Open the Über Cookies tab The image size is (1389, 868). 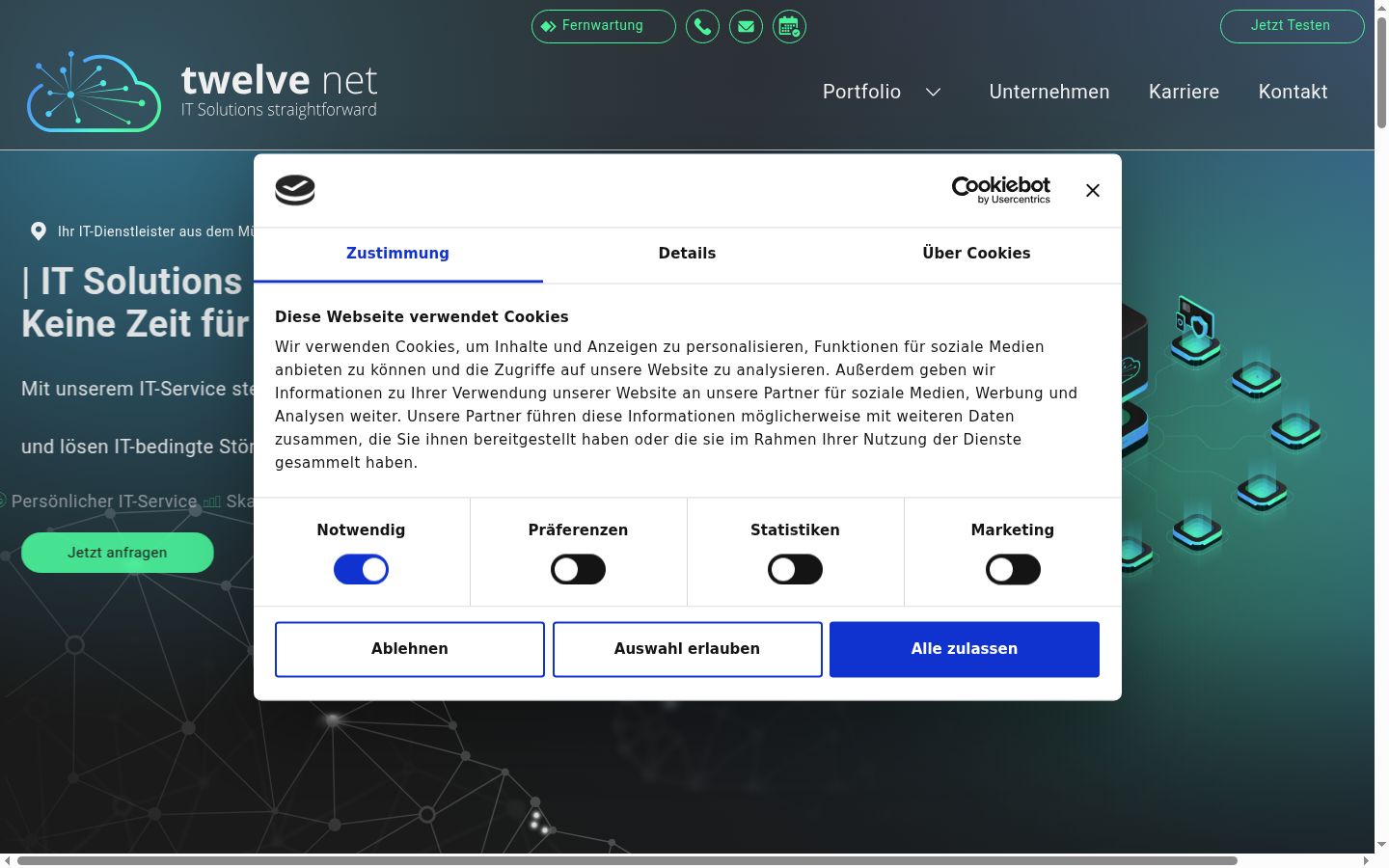pyautogui.click(x=976, y=254)
